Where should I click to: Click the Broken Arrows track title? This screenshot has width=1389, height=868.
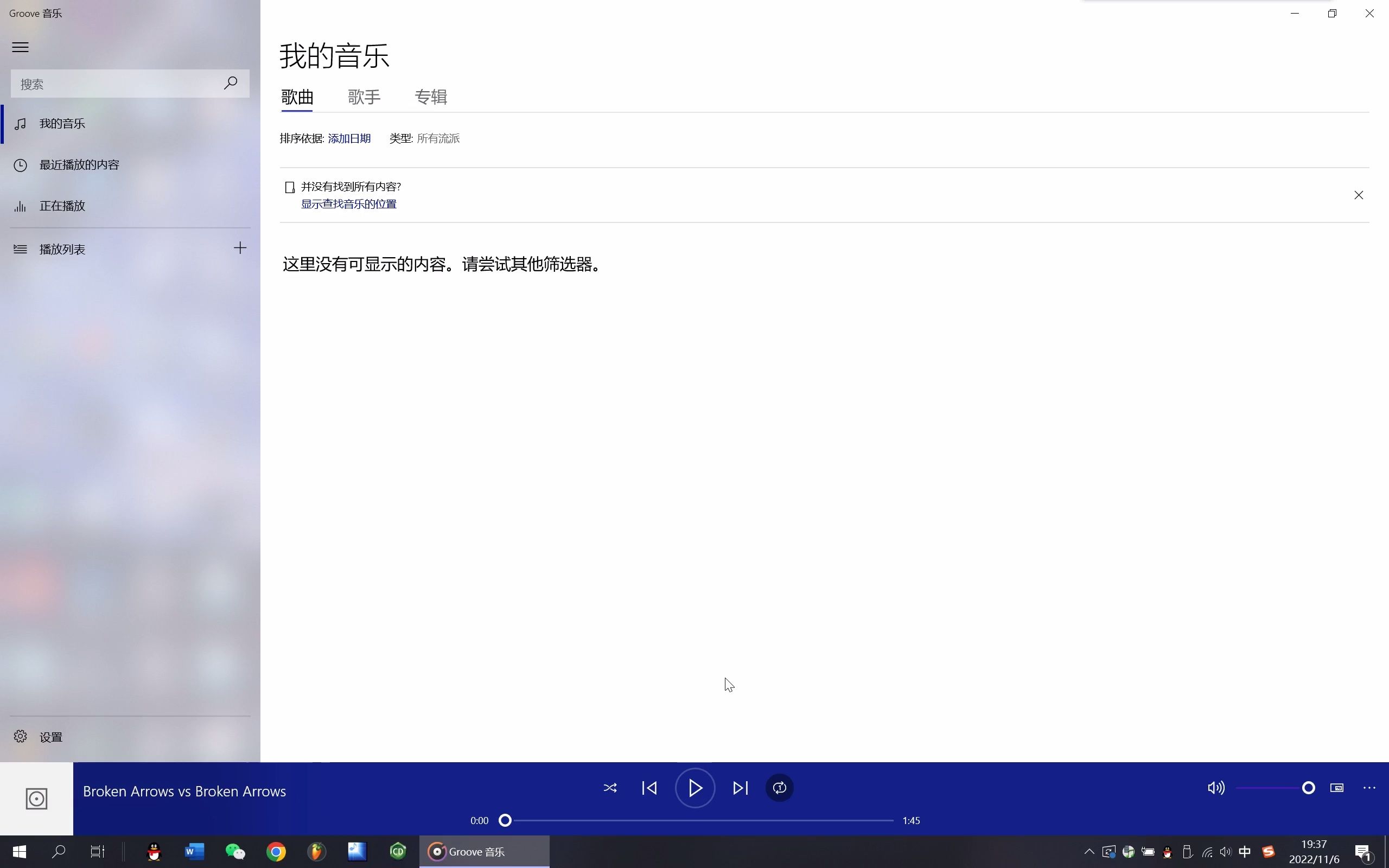point(184,791)
